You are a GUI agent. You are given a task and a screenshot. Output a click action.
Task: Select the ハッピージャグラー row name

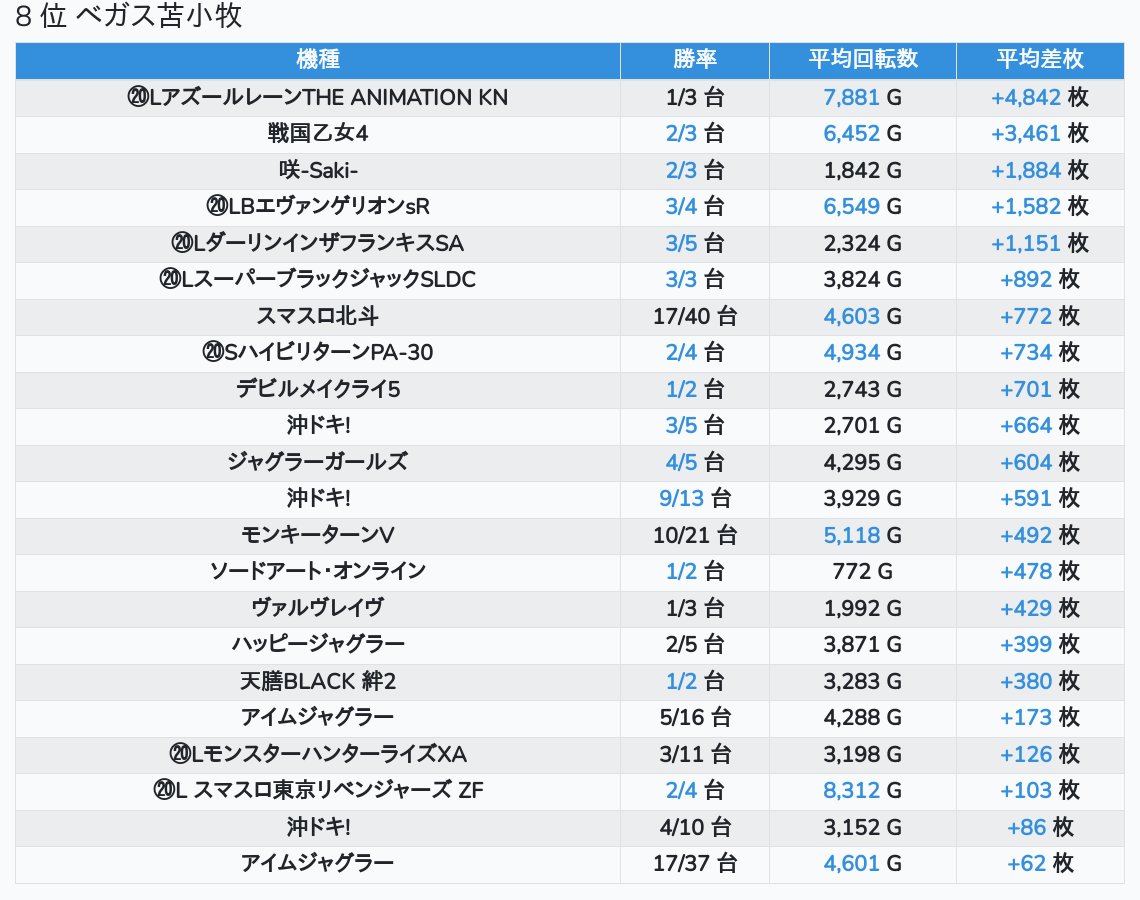(x=318, y=645)
